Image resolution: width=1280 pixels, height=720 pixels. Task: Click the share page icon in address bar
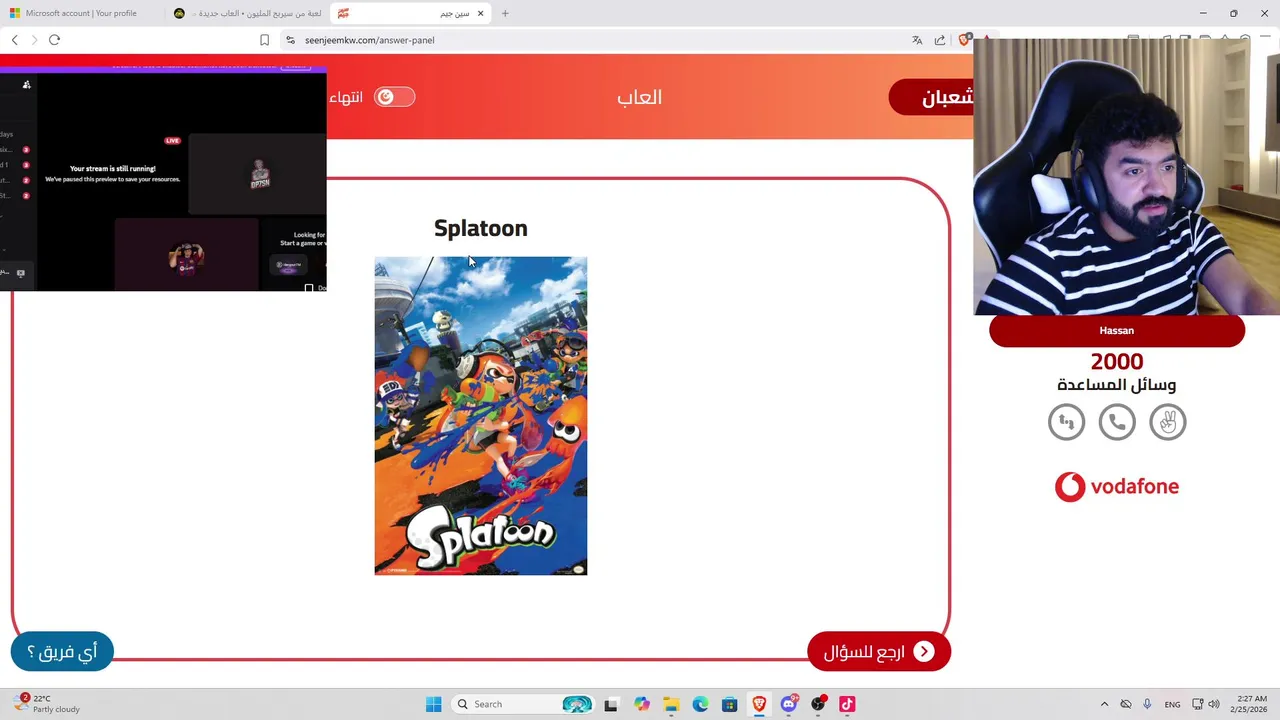click(x=940, y=40)
